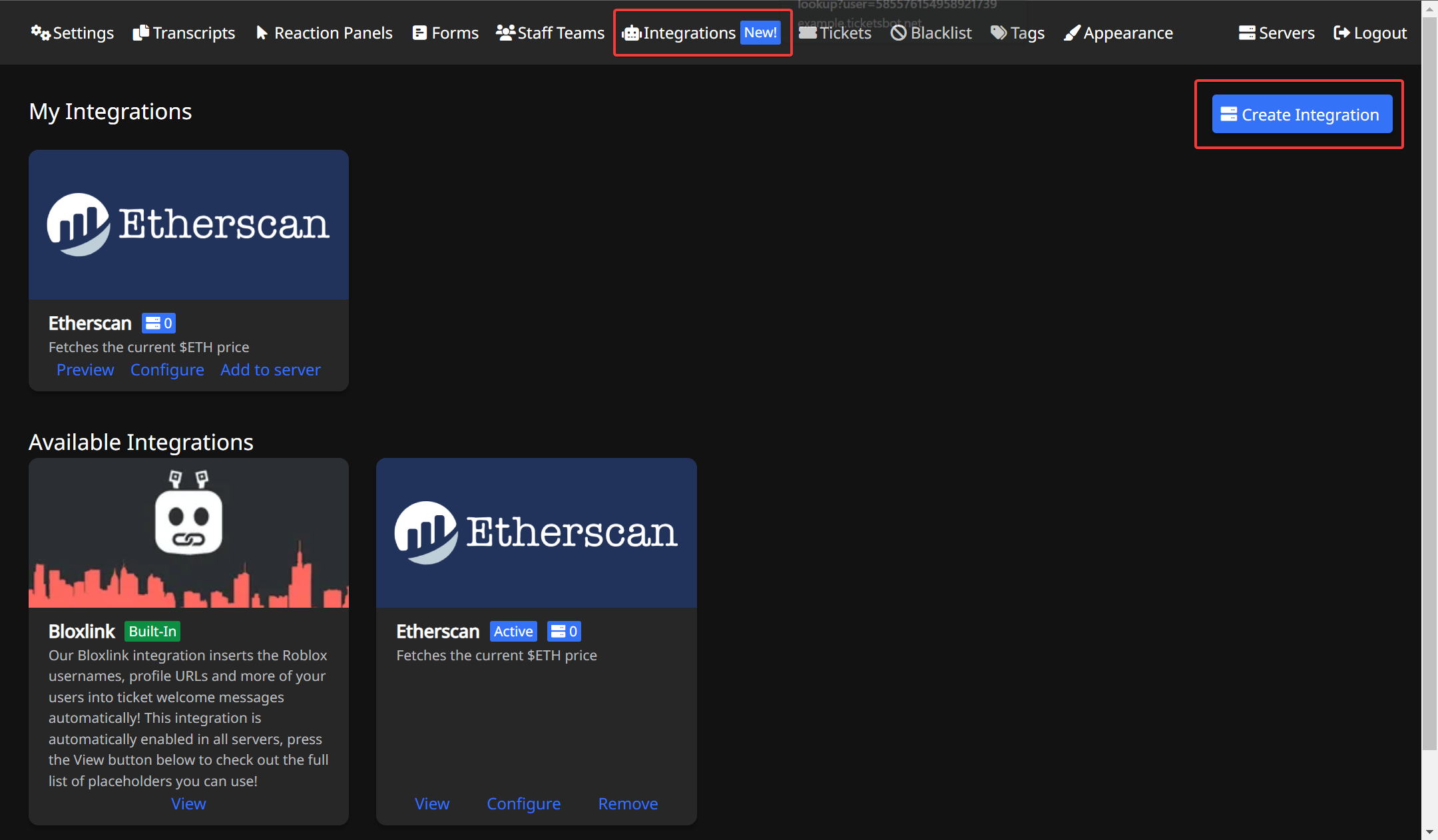
Task: Expand the Available Integrations section
Action: [141, 441]
